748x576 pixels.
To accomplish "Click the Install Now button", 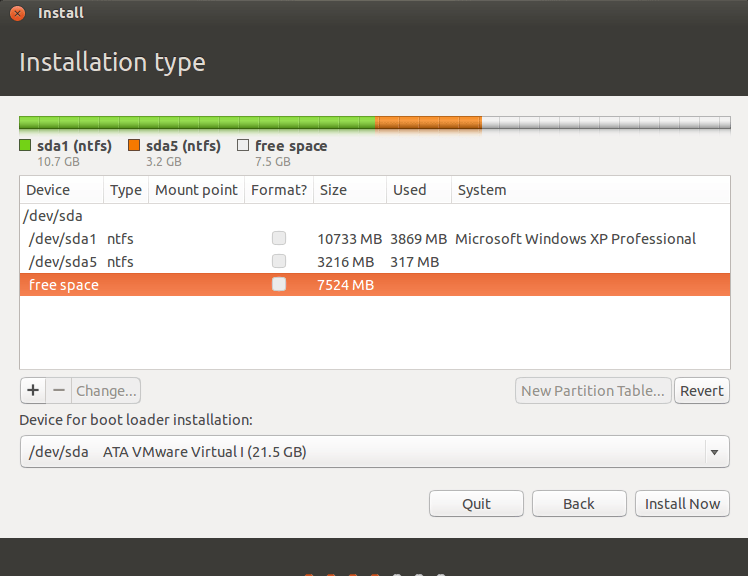I will [682, 504].
